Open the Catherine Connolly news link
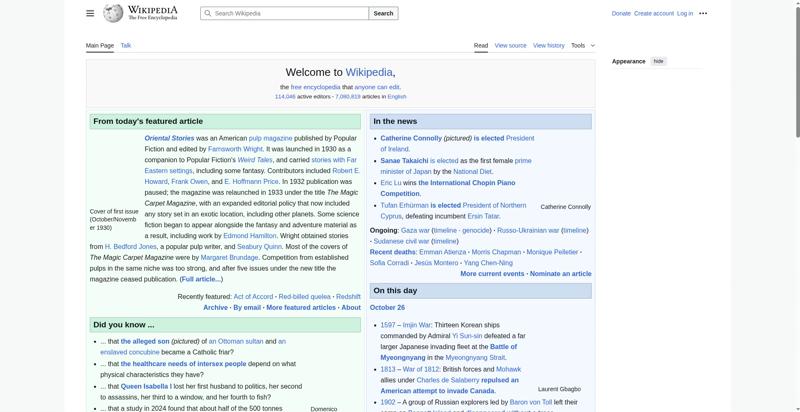800x412 pixels. [x=411, y=138]
